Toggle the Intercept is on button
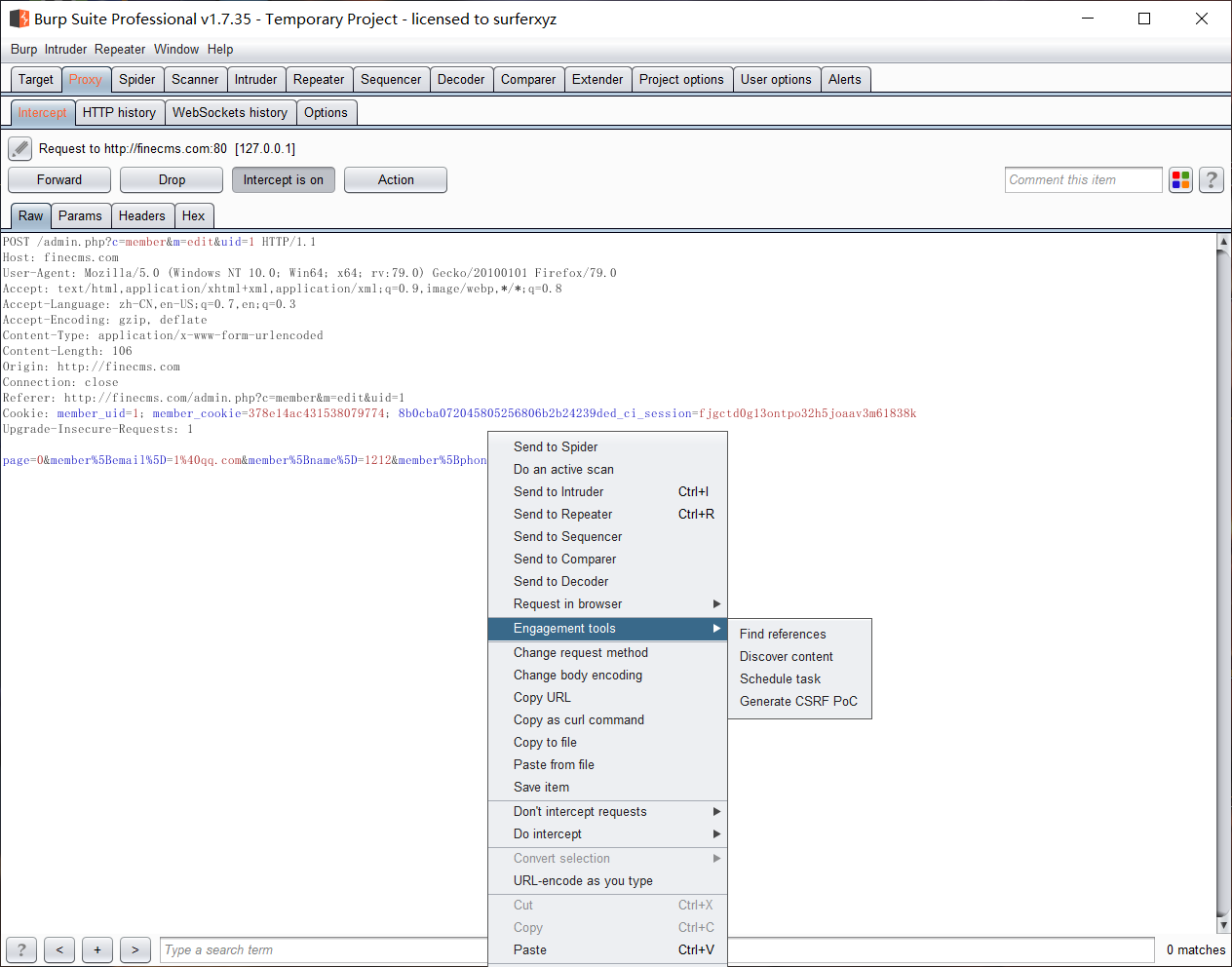The image size is (1232, 967). tap(284, 179)
